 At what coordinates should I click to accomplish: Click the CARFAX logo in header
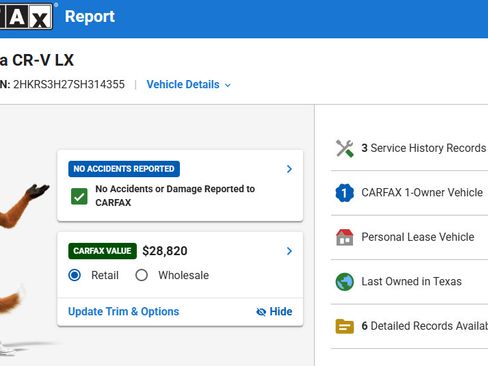[26, 16]
